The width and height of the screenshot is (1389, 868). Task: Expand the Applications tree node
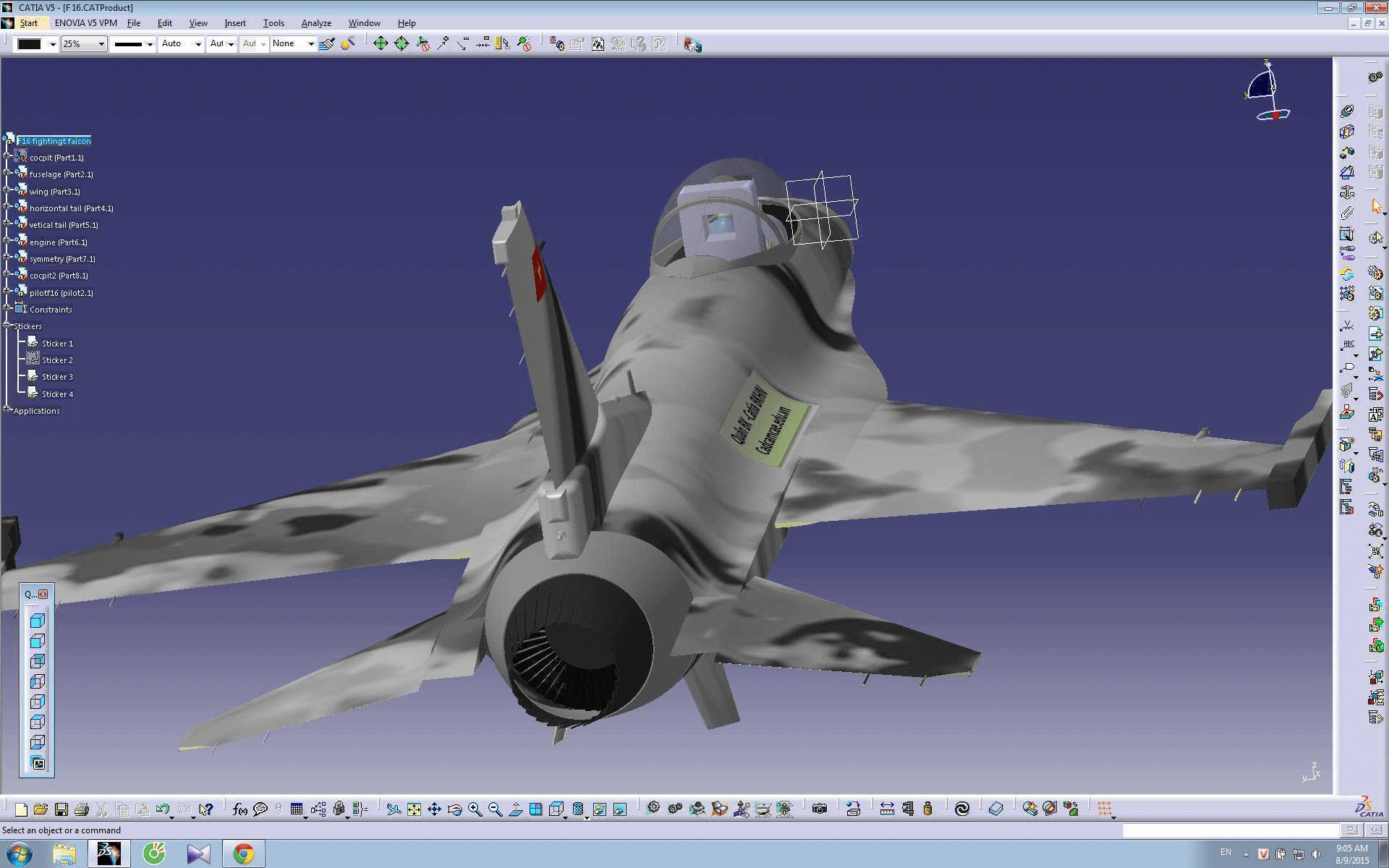(7, 409)
